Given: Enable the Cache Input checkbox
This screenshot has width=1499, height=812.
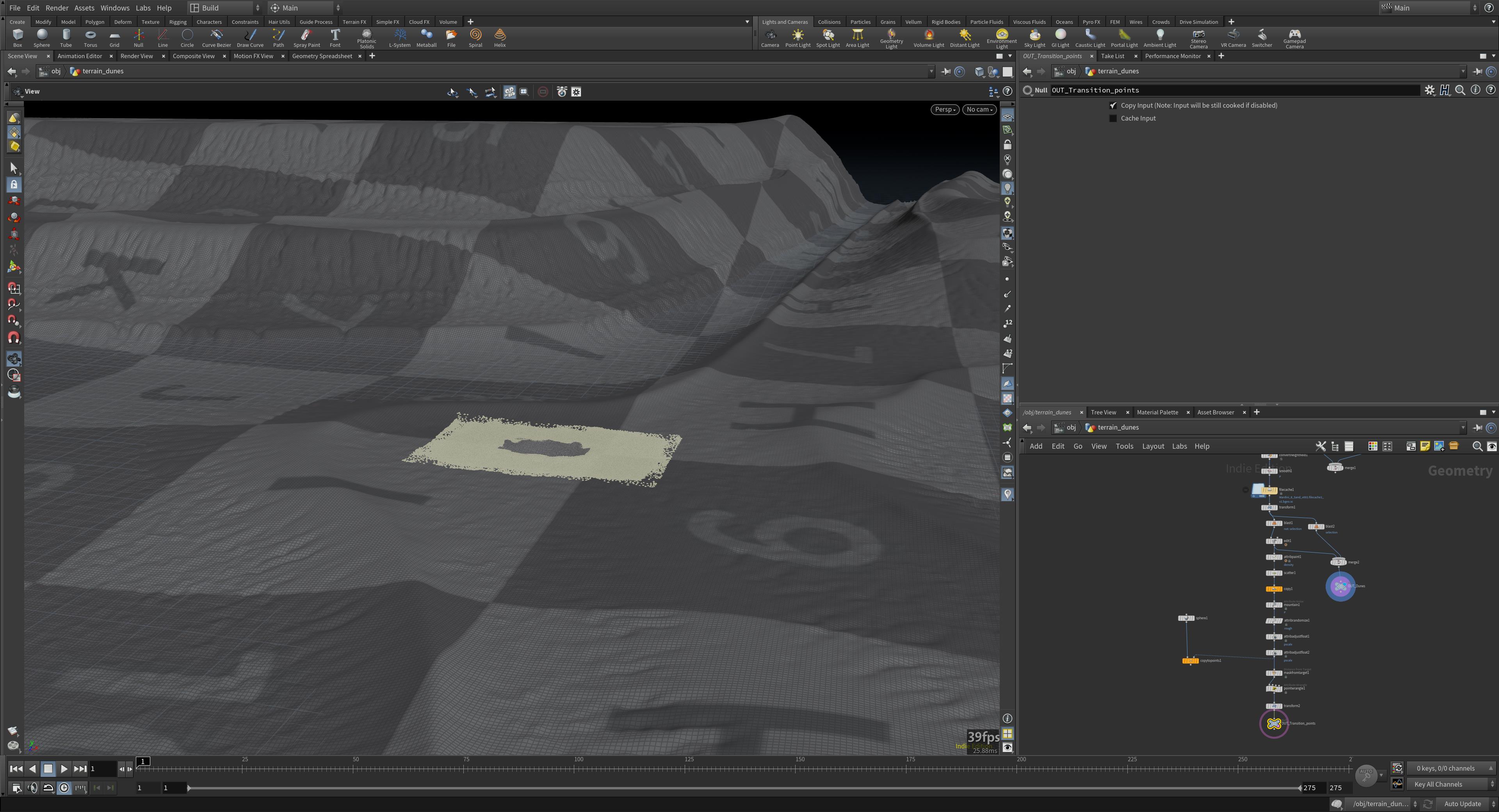Looking at the screenshot, I should pos(1113,118).
